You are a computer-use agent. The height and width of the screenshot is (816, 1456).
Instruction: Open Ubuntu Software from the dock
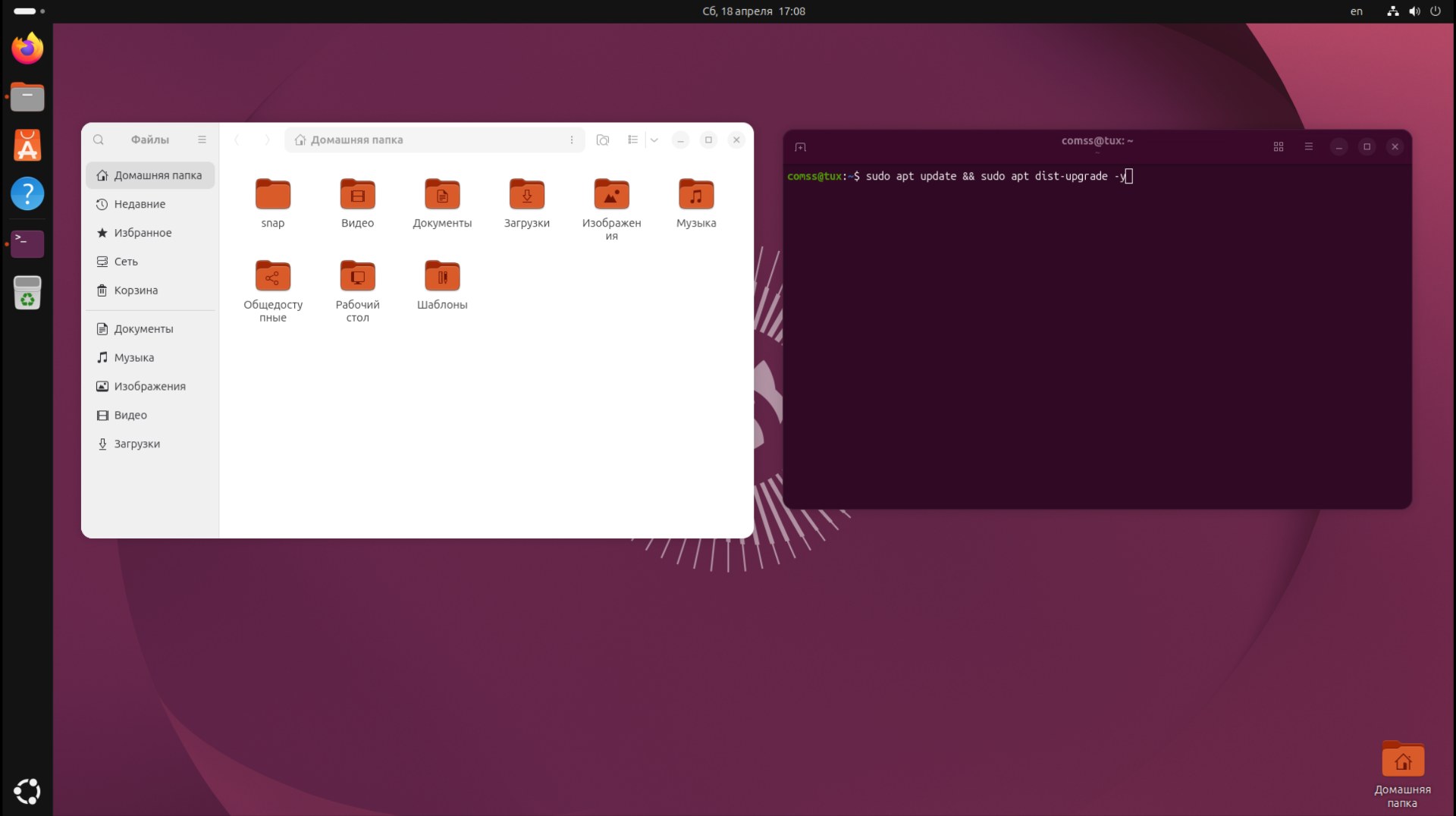click(x=27, y=146)
